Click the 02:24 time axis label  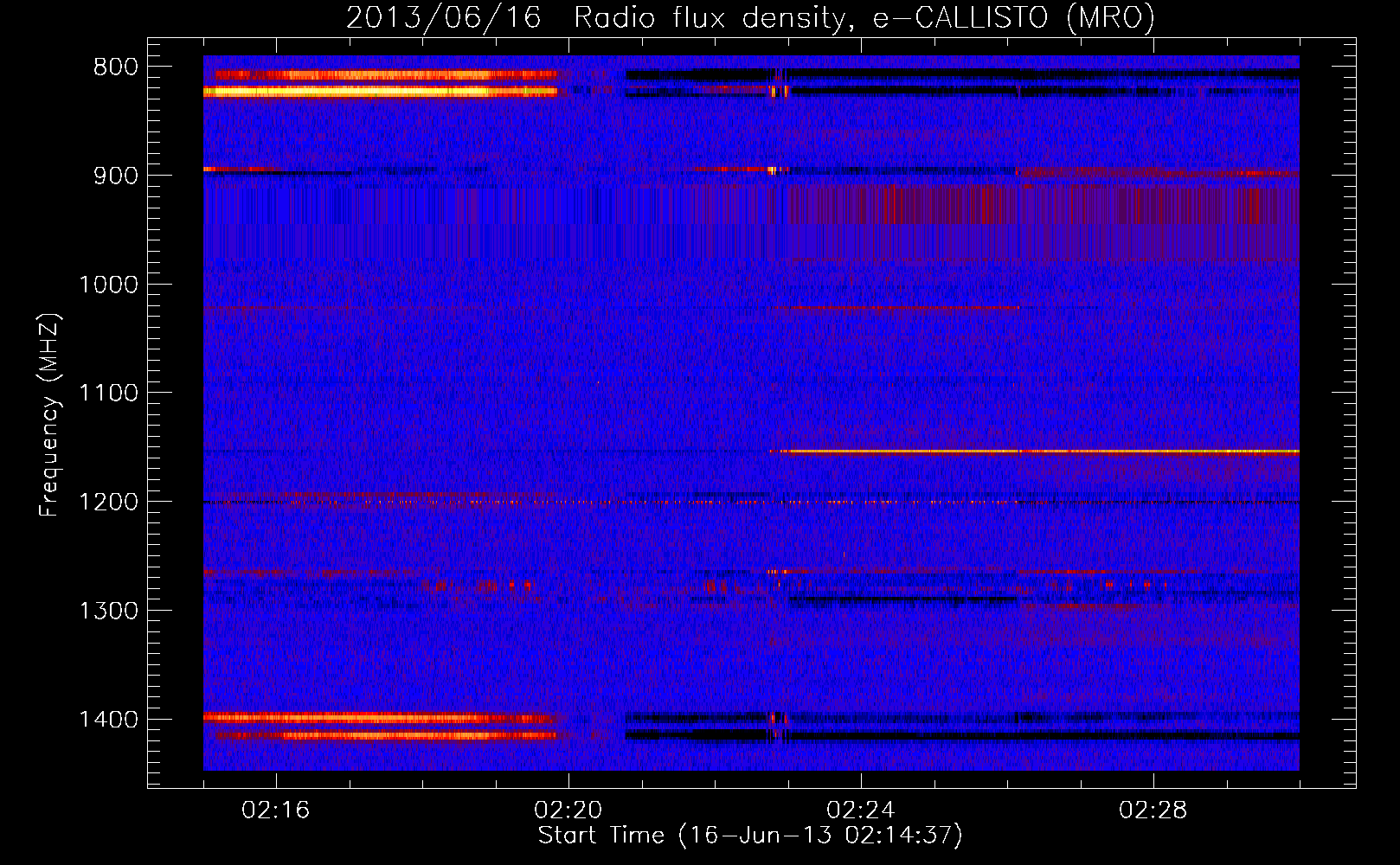[x=861, y=811]
